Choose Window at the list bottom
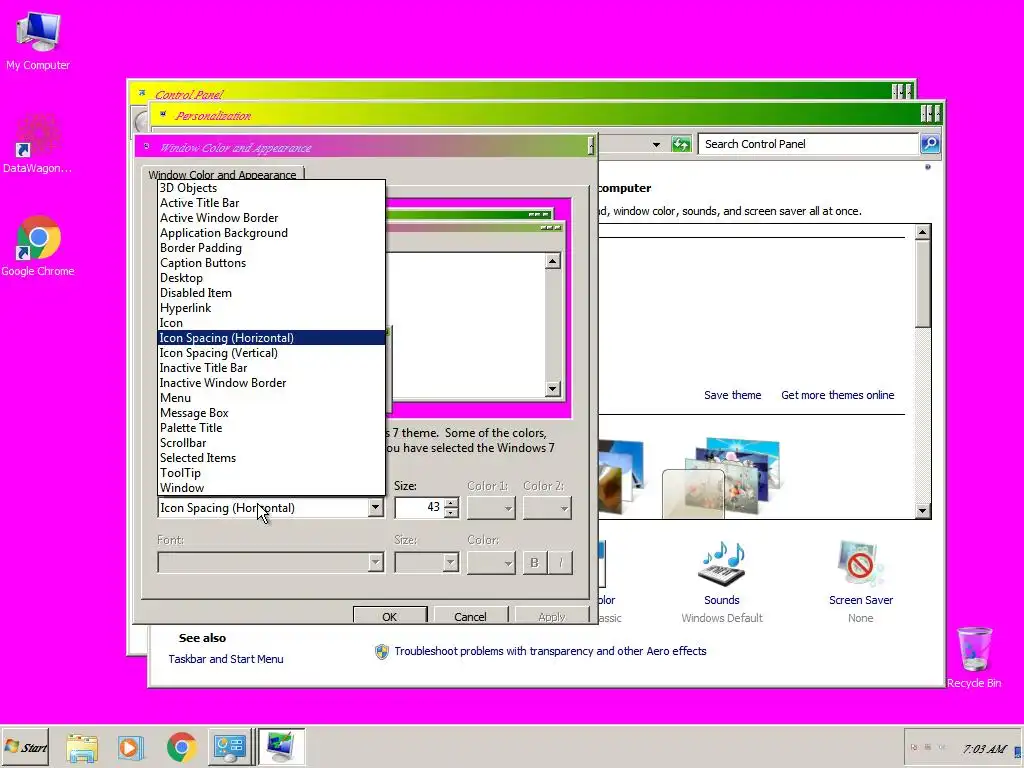The height and width of the screenshot is (768, 1024). (x=272, y=488)
